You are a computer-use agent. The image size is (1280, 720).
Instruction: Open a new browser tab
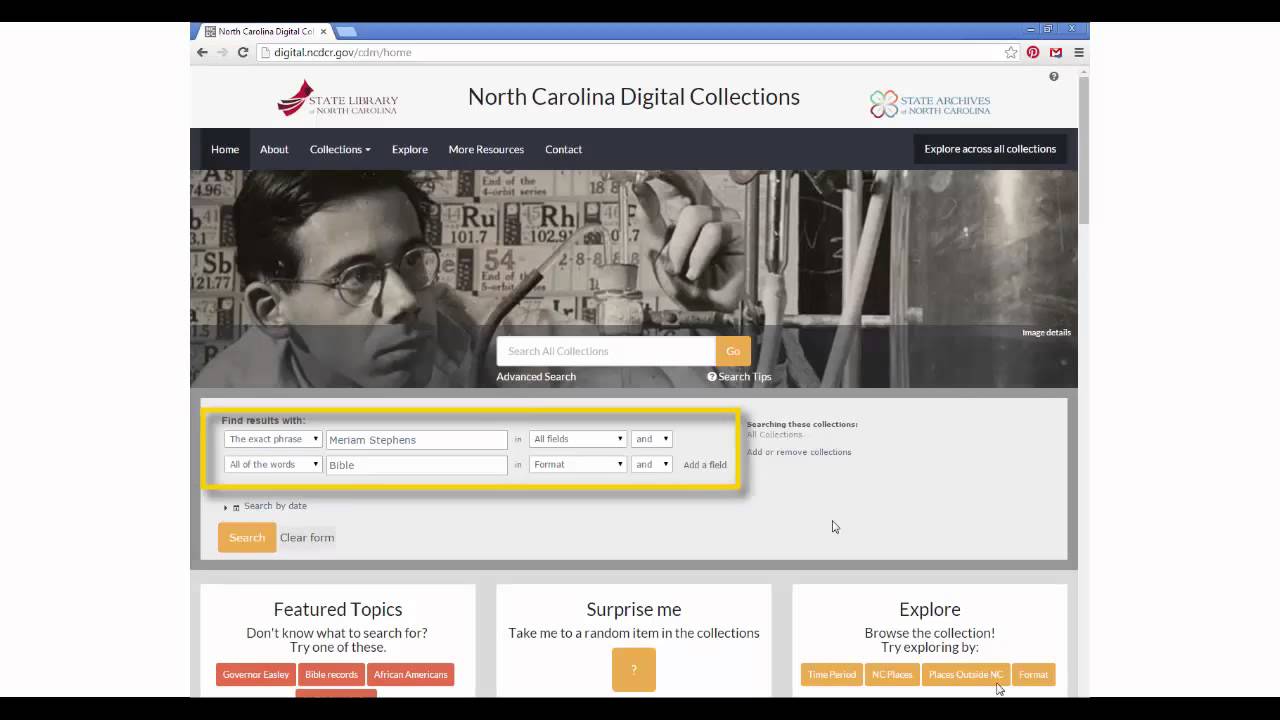pyautogui.click(x=346, y=31)
